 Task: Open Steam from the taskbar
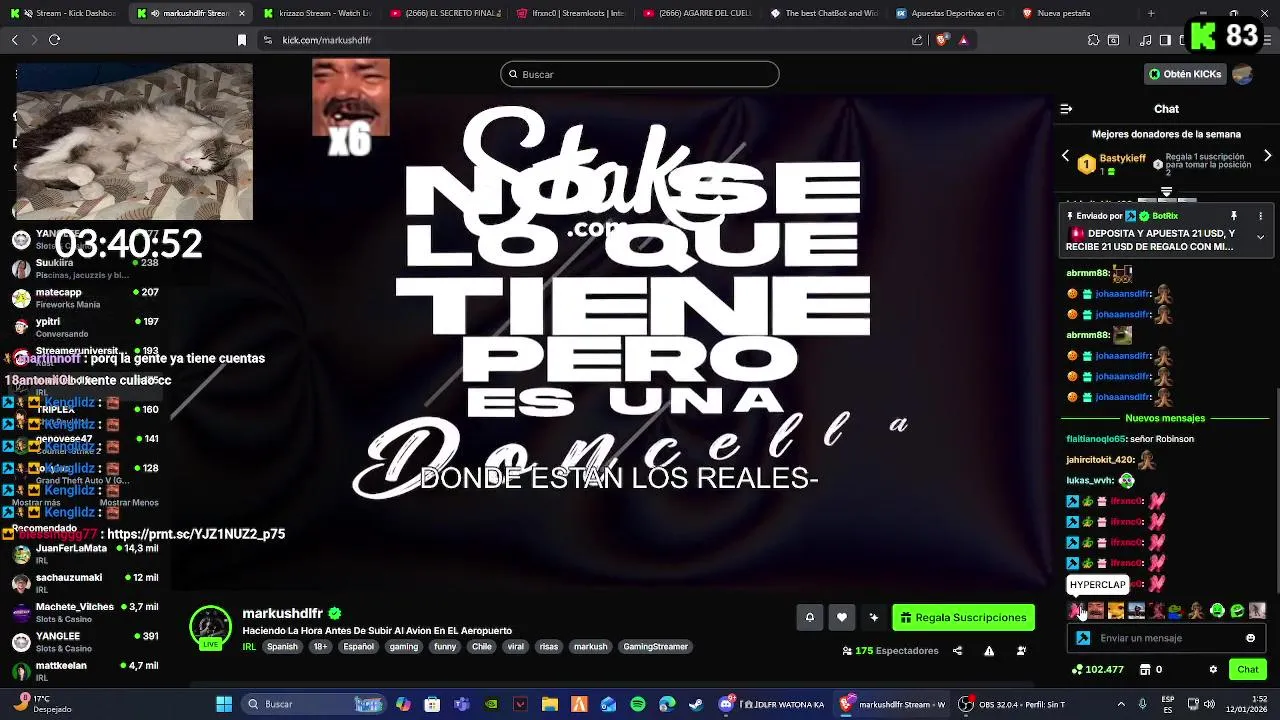pyautogui.click(x=696, y=704)
